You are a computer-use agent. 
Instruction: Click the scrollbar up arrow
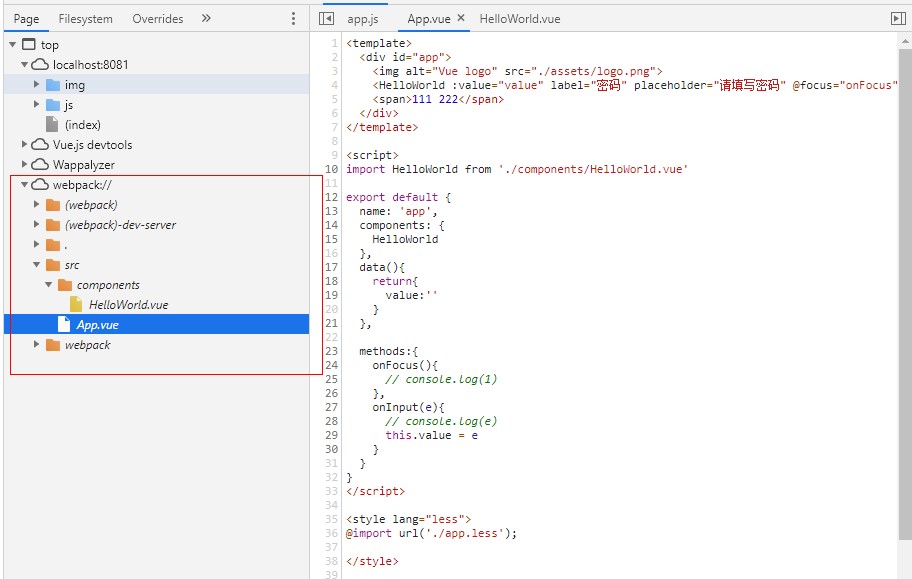pos(905,41)
